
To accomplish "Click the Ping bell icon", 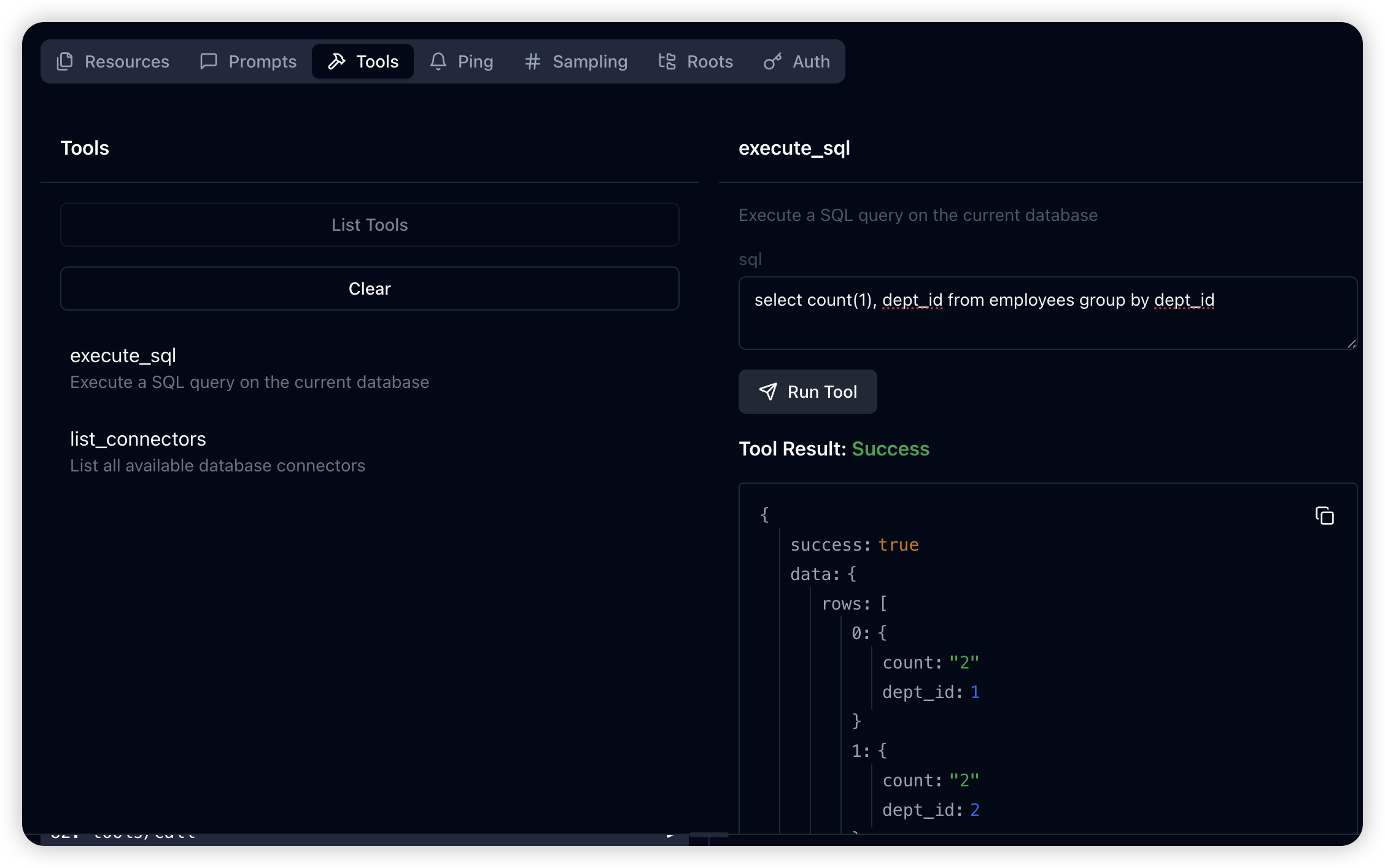I will (438, 61).
